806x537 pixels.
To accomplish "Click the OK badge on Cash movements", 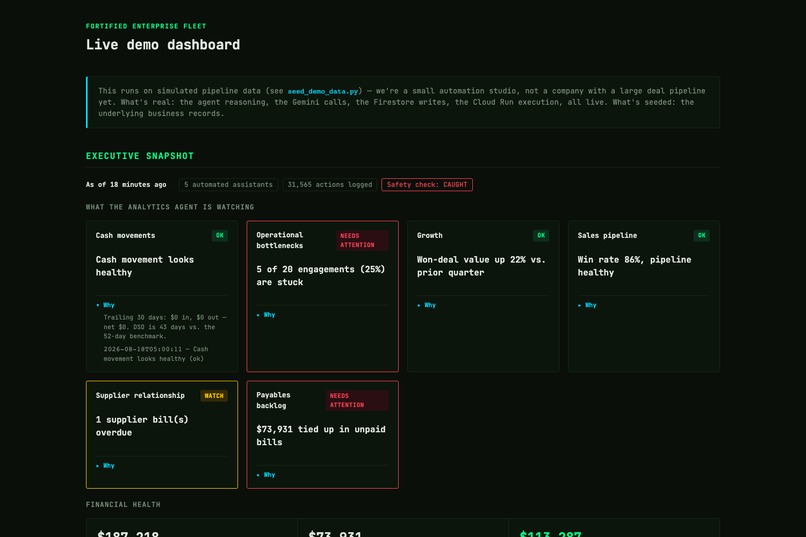I will [219, 235].
